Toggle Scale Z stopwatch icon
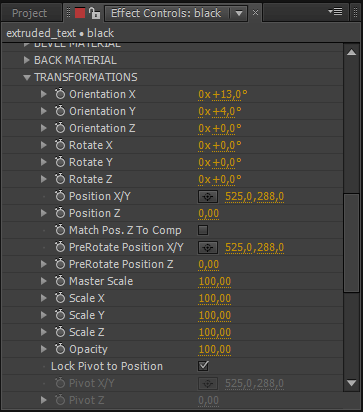 [x=60, y=332]
